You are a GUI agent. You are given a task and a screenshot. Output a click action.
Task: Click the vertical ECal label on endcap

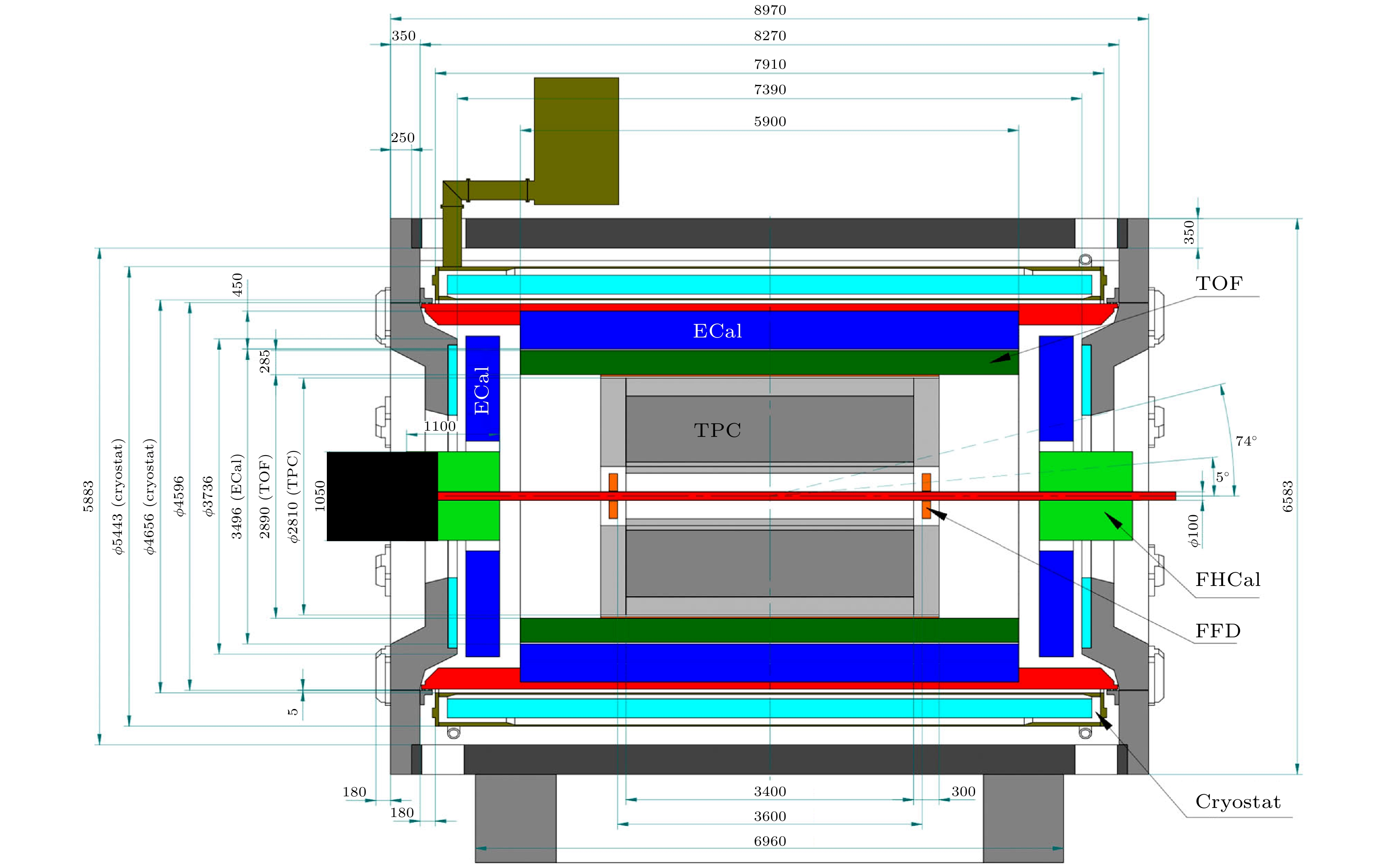(x=482, y=391)
